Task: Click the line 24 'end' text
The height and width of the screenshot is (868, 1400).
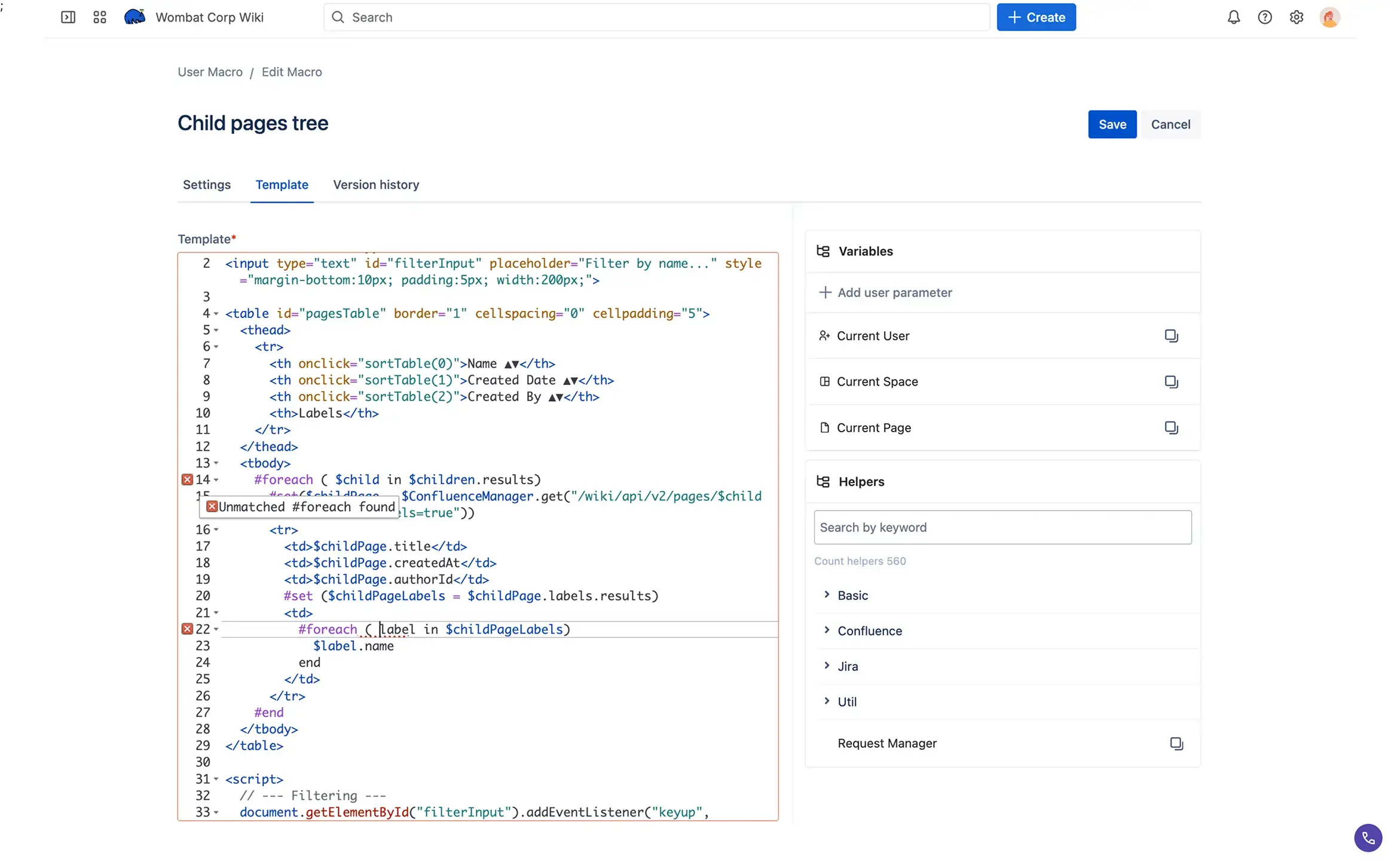Action: 310,662
